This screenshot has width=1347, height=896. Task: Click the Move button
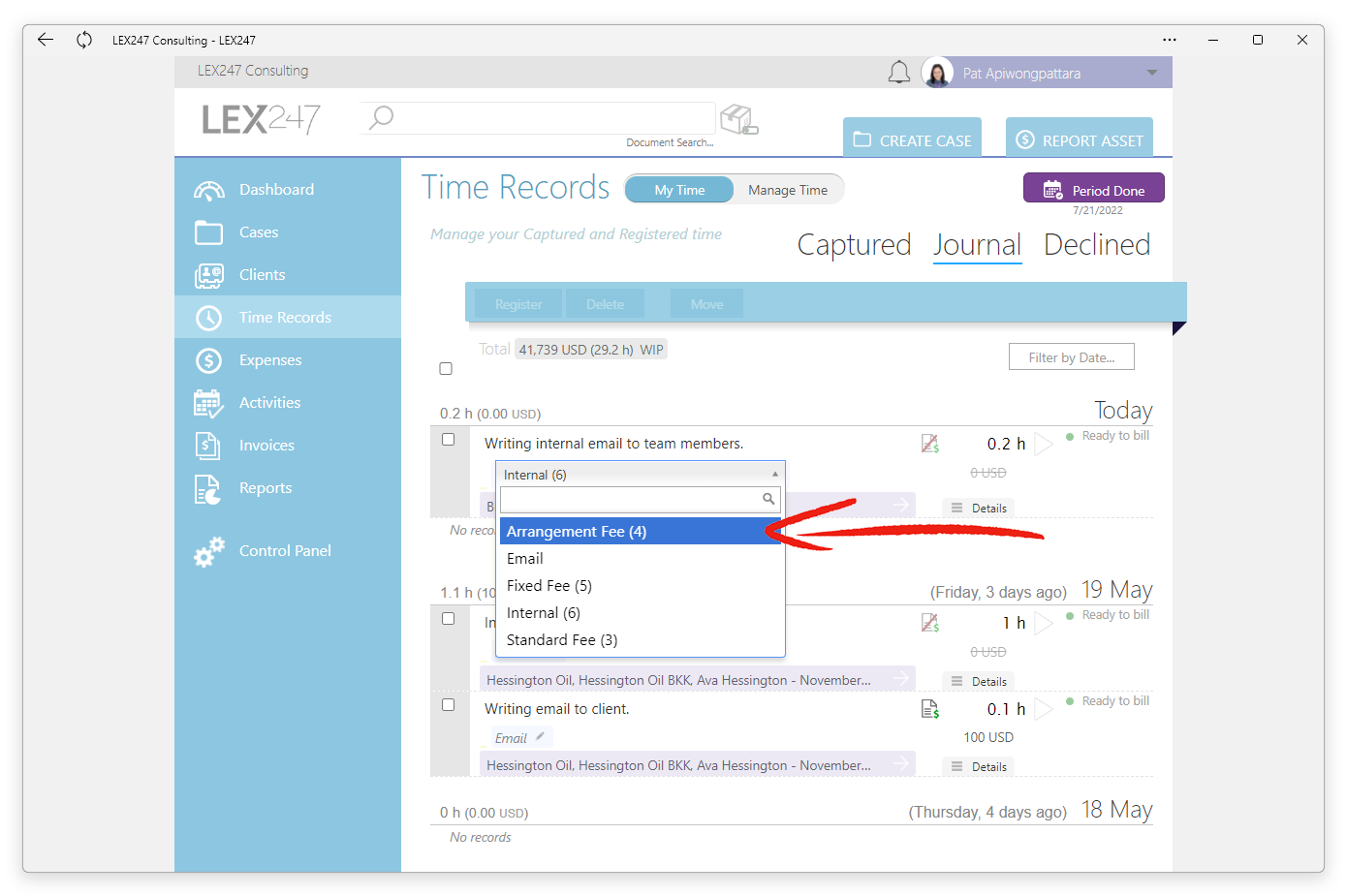click(x=707, y=304)
